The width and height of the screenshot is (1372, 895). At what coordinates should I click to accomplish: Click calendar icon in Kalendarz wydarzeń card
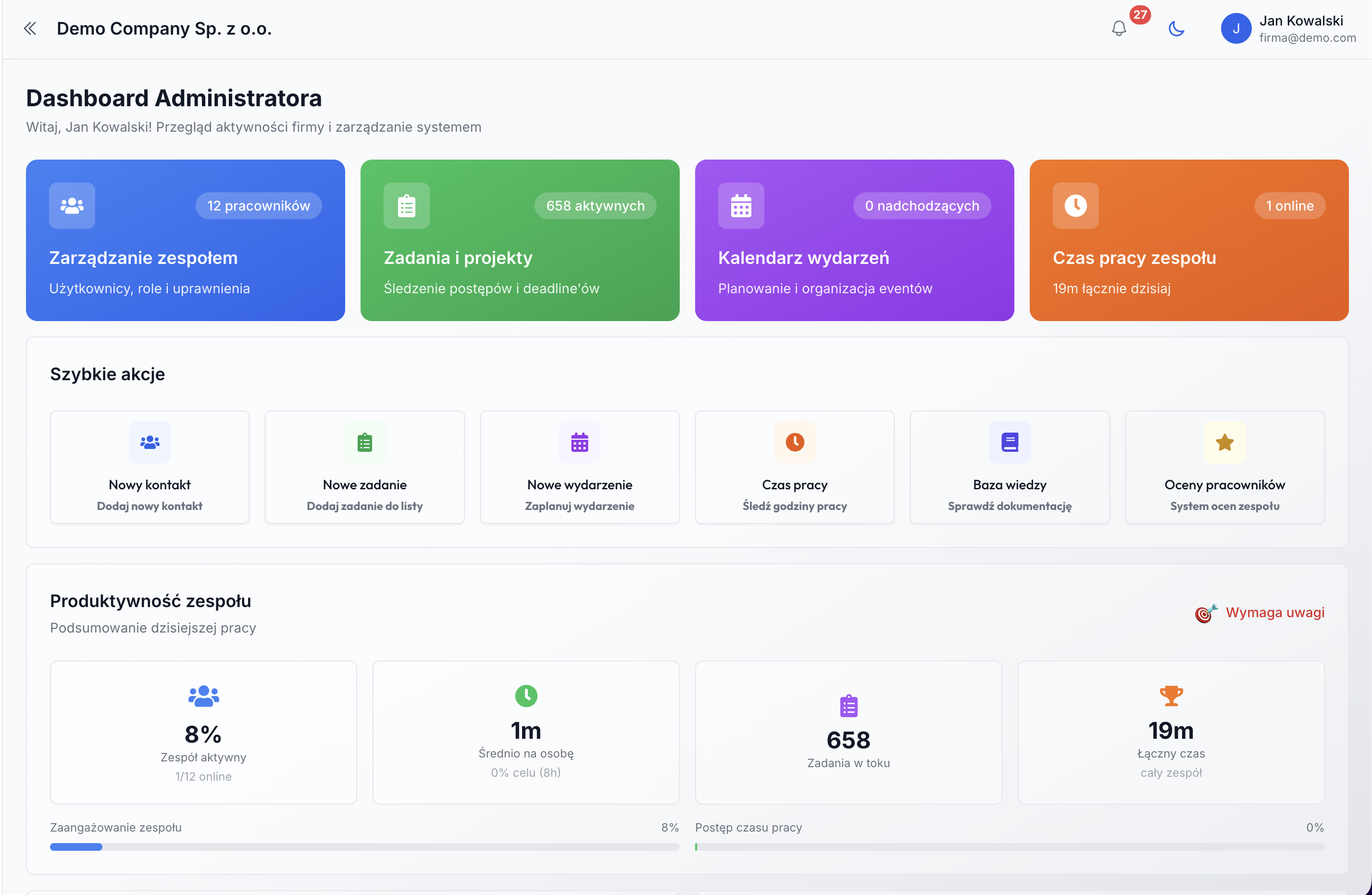[741, 206]
